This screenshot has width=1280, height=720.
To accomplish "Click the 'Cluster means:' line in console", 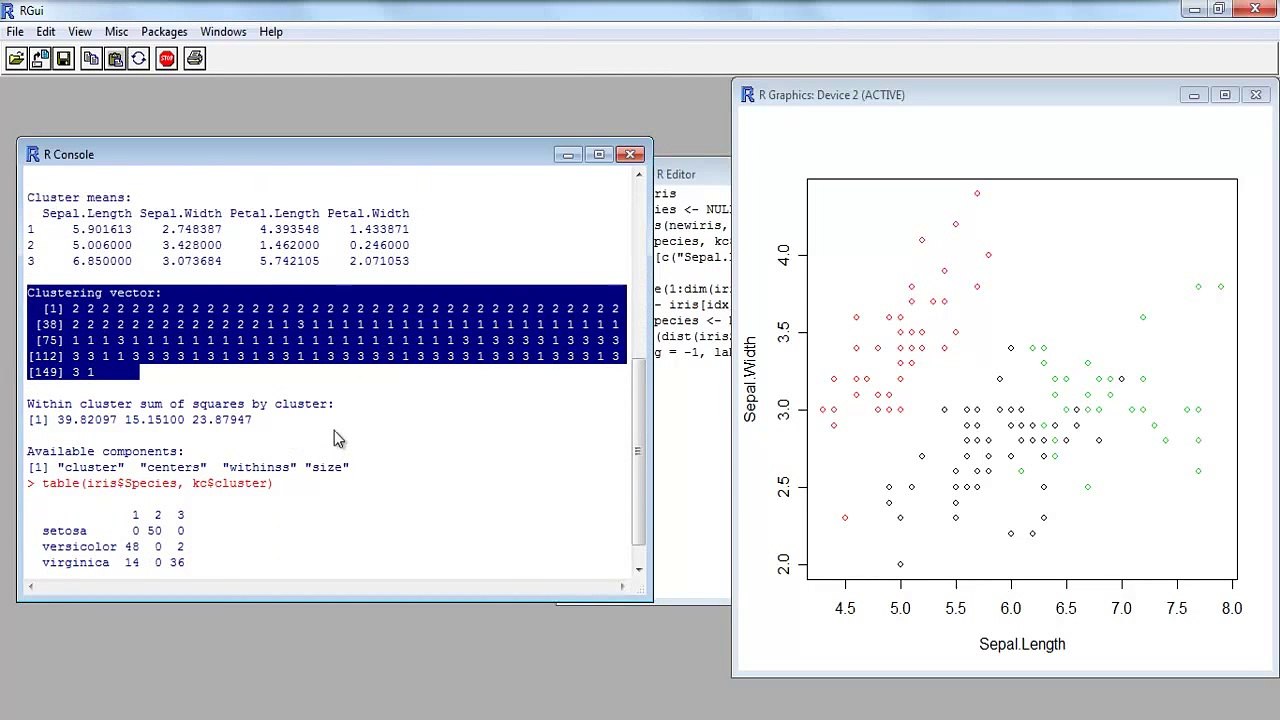I will (79, 197).
